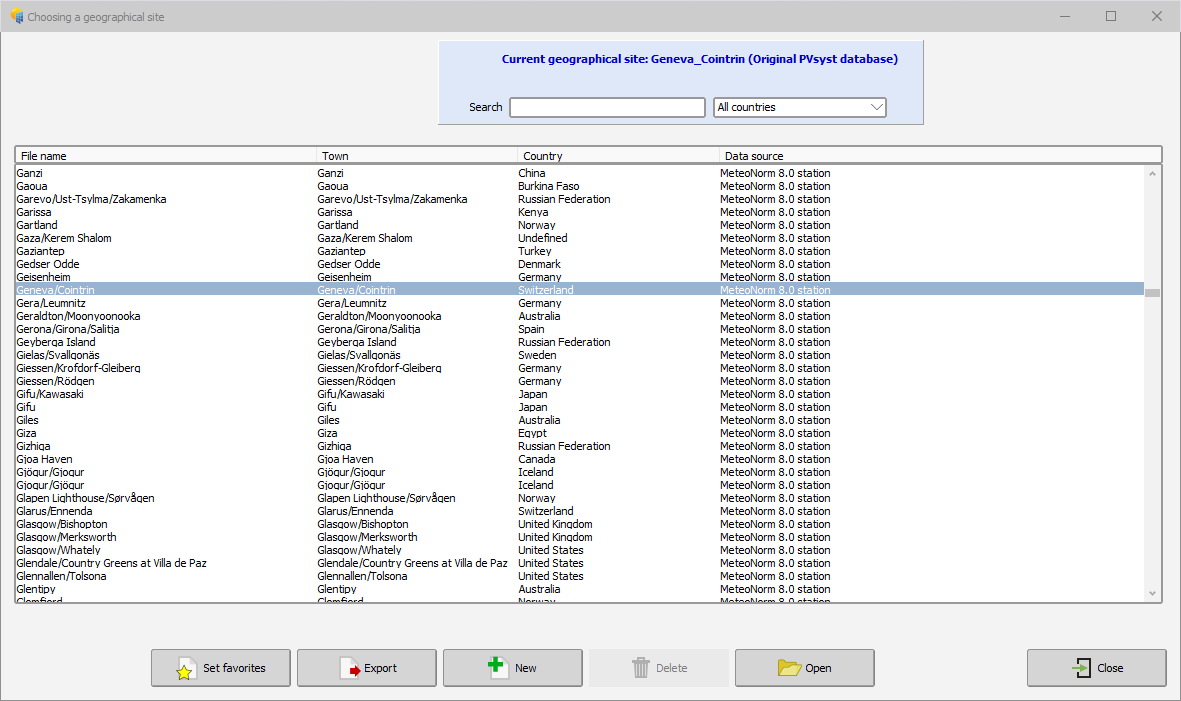1181x701 pixels.
Task: Maximize the window
Action: point(1111,16)
